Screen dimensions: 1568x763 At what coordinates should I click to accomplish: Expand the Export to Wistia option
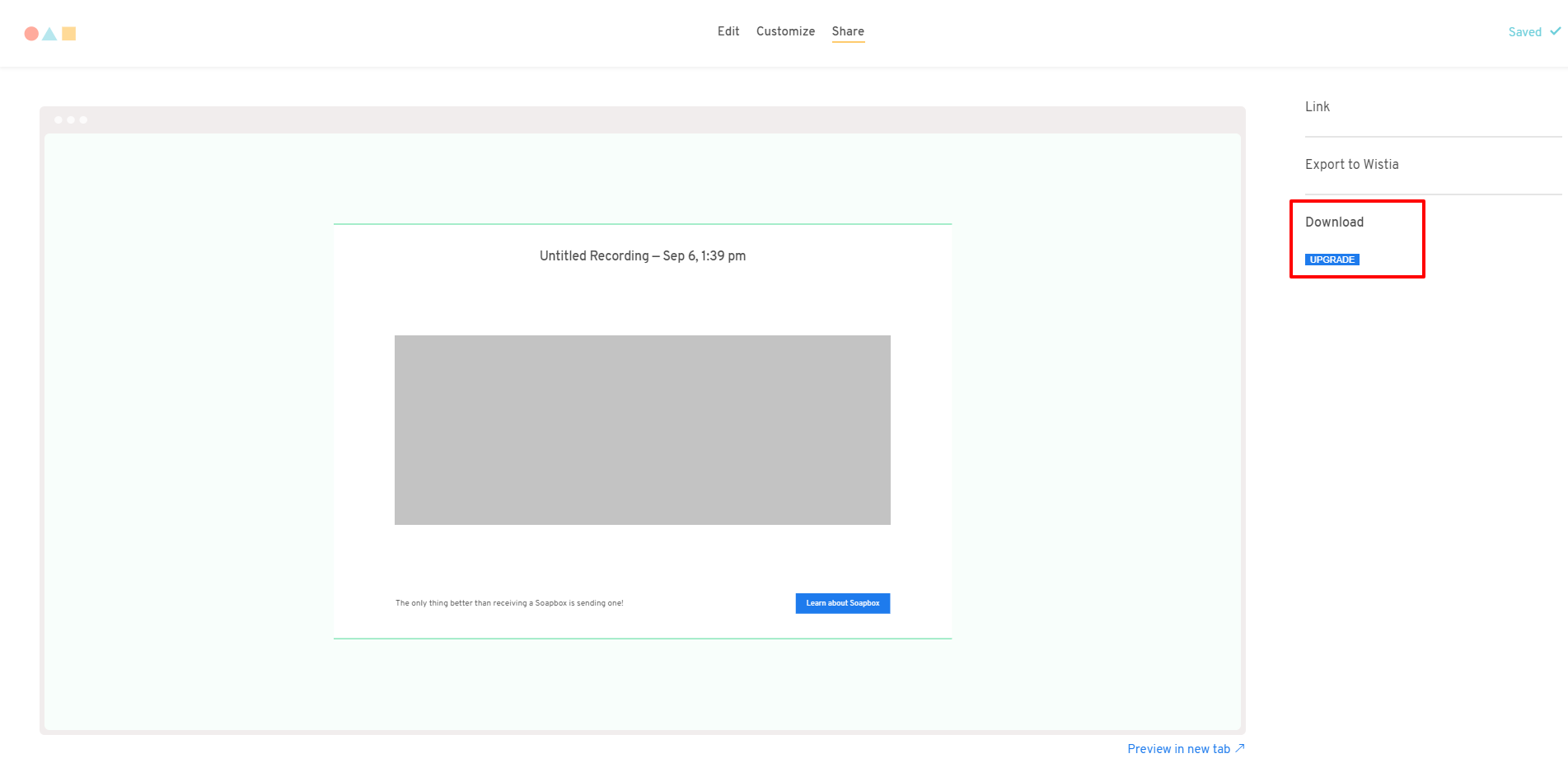(x=1351, y=165)
